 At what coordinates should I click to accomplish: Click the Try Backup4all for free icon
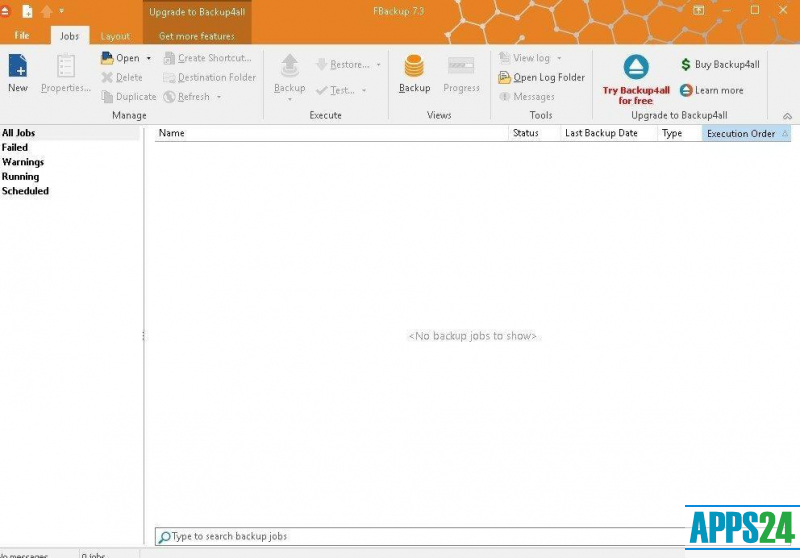tap(636, 67)
